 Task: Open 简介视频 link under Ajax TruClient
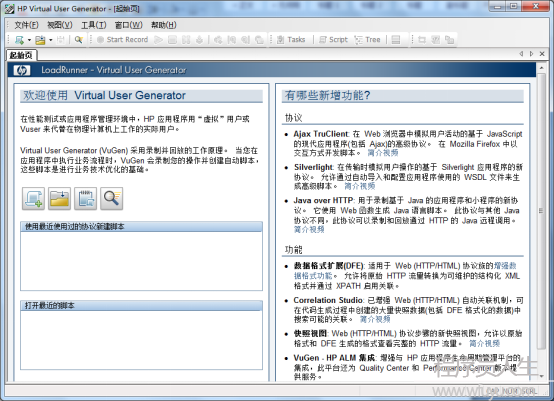(383, 153)
